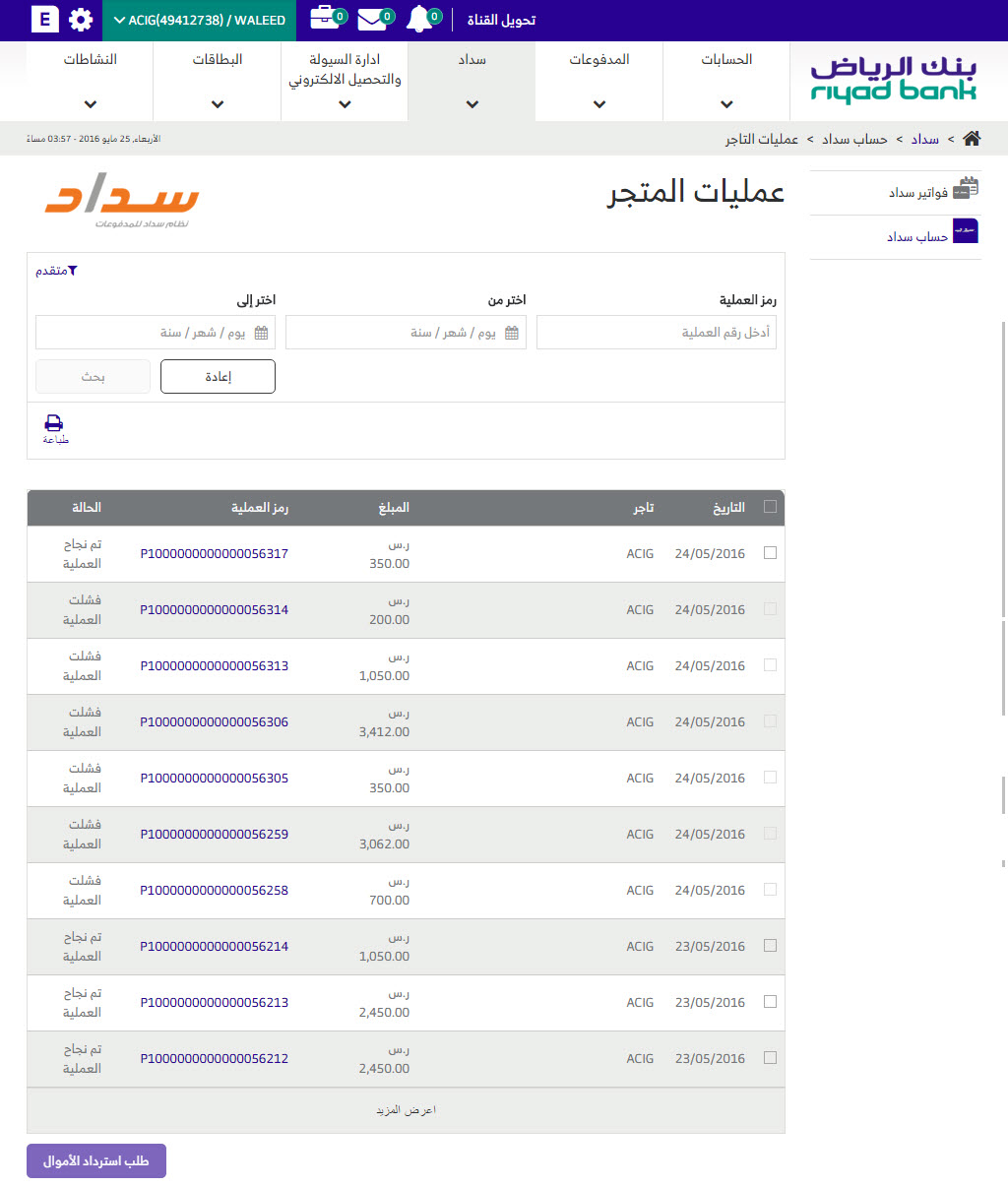Check messages via the envelope icon
The width and height of the screenshot is (1008, 1187).
click(x=371, y=19)
